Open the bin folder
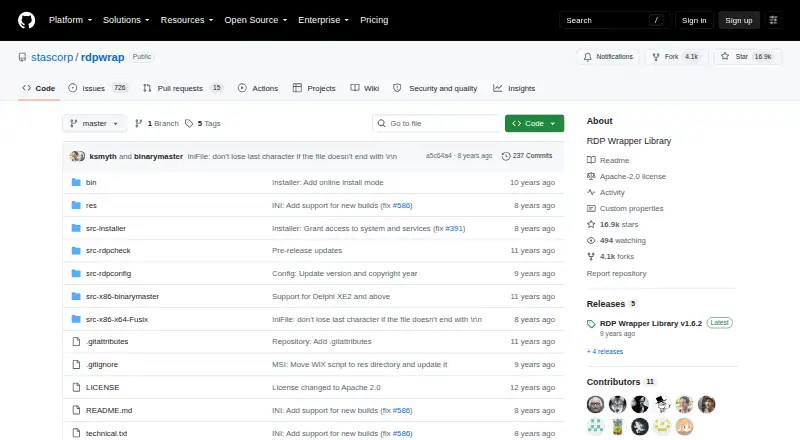Viewport: 800px width, 440px height. (x=91, y=182)
